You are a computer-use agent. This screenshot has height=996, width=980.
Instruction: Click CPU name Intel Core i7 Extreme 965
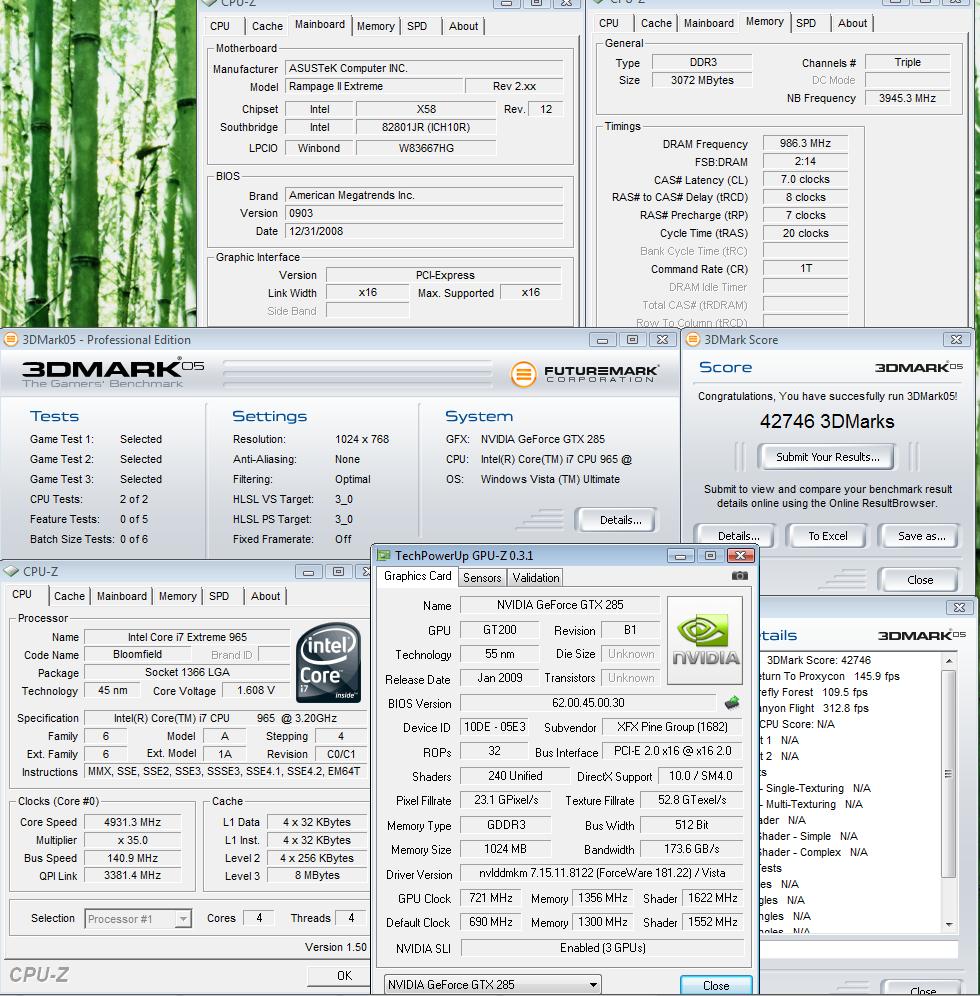(x=187, y=636)
